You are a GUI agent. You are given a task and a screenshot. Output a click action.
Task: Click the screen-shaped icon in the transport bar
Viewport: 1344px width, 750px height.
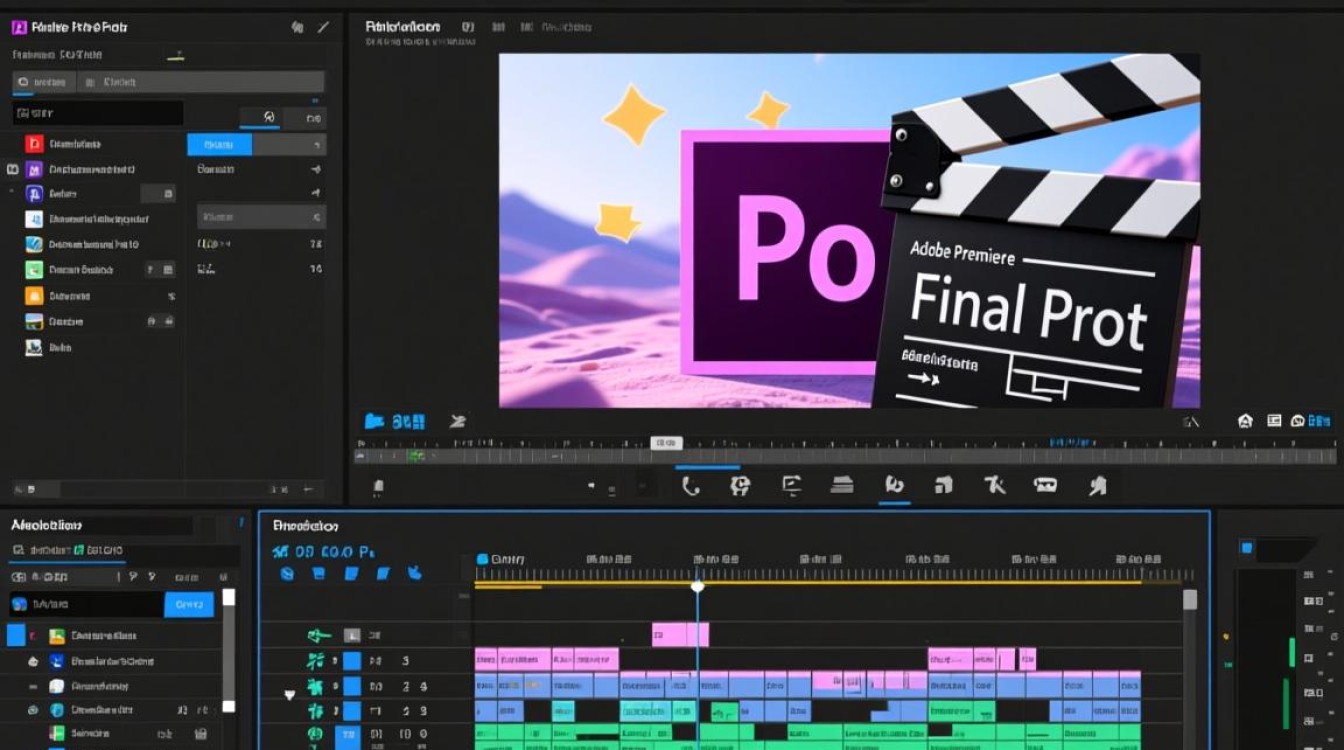[x=791, y=486]
